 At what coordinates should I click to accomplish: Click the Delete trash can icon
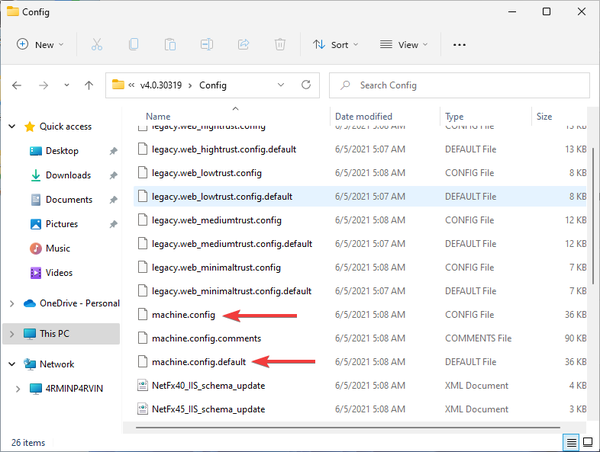280,45
